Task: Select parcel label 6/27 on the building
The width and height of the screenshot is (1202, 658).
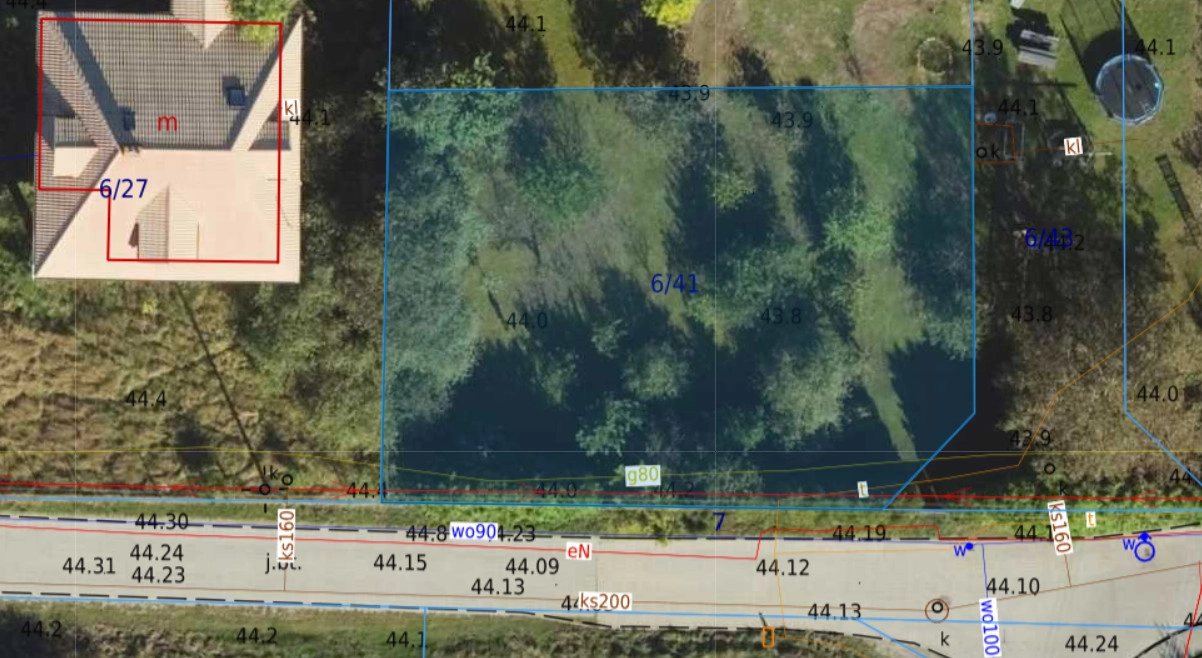Action: point(124,189)
